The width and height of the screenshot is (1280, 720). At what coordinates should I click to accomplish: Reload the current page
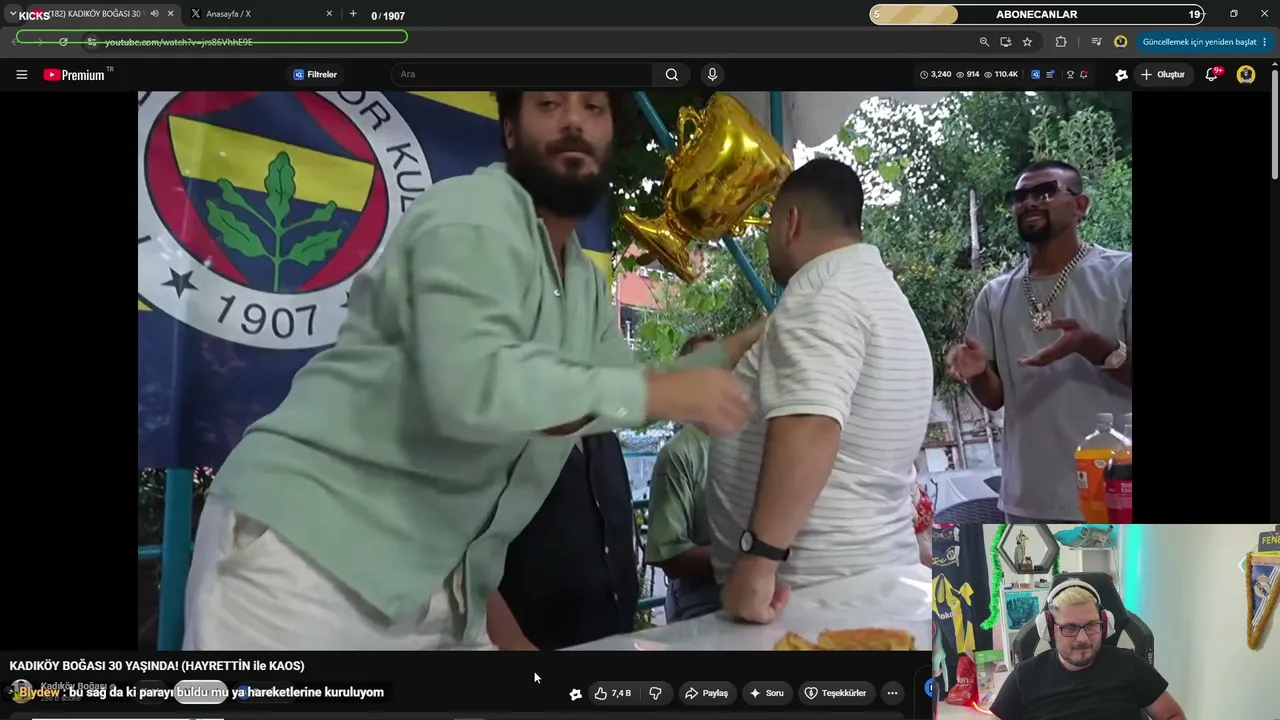click(63, 42)
